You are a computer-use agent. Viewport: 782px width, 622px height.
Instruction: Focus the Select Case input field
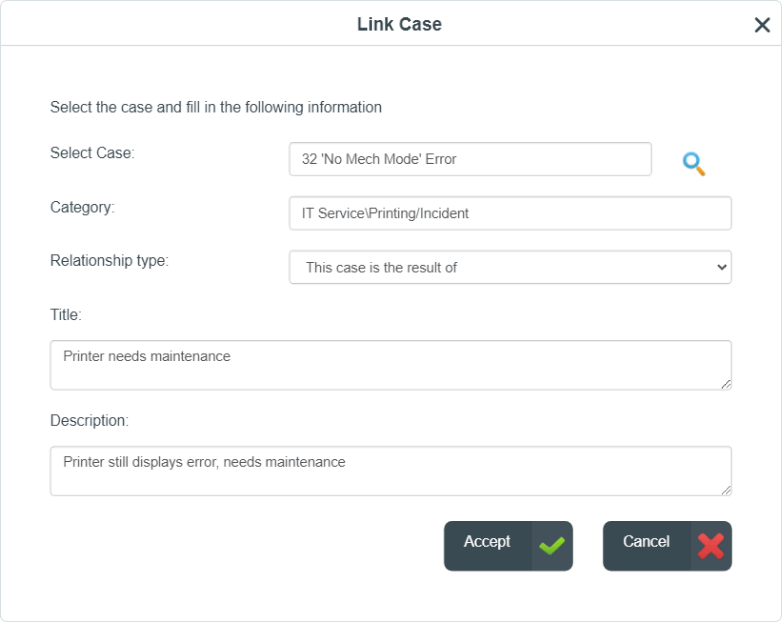(x=470, y=159)
